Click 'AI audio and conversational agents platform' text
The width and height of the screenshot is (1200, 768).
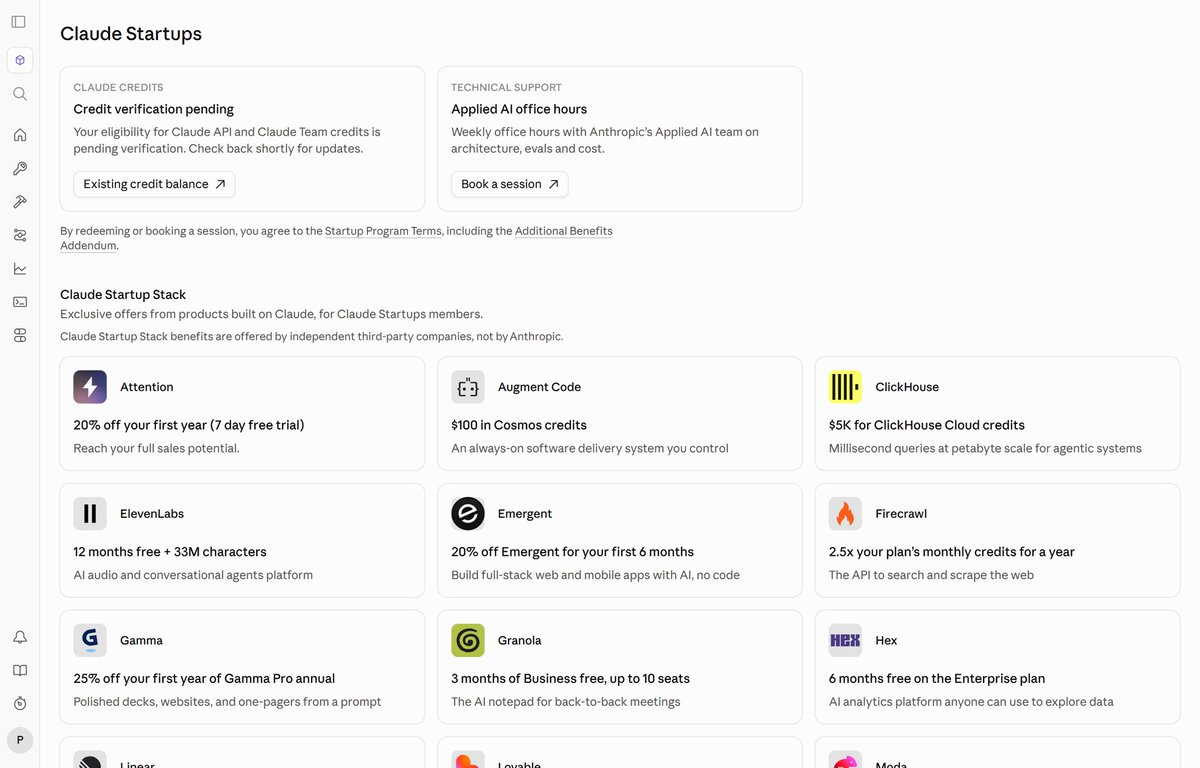[193, 575]
